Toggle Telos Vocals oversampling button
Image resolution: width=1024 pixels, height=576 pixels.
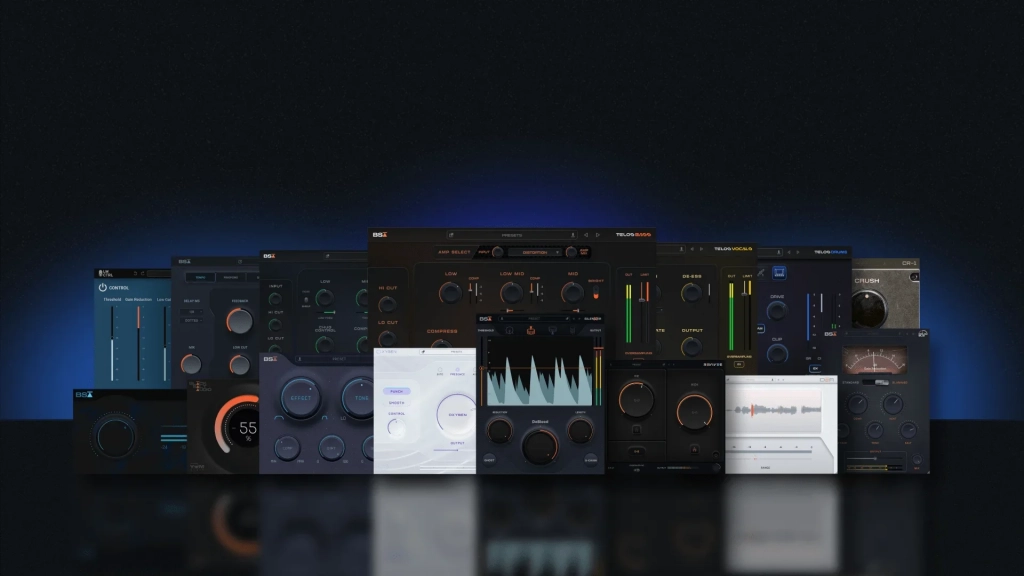[x=739, y=364]
